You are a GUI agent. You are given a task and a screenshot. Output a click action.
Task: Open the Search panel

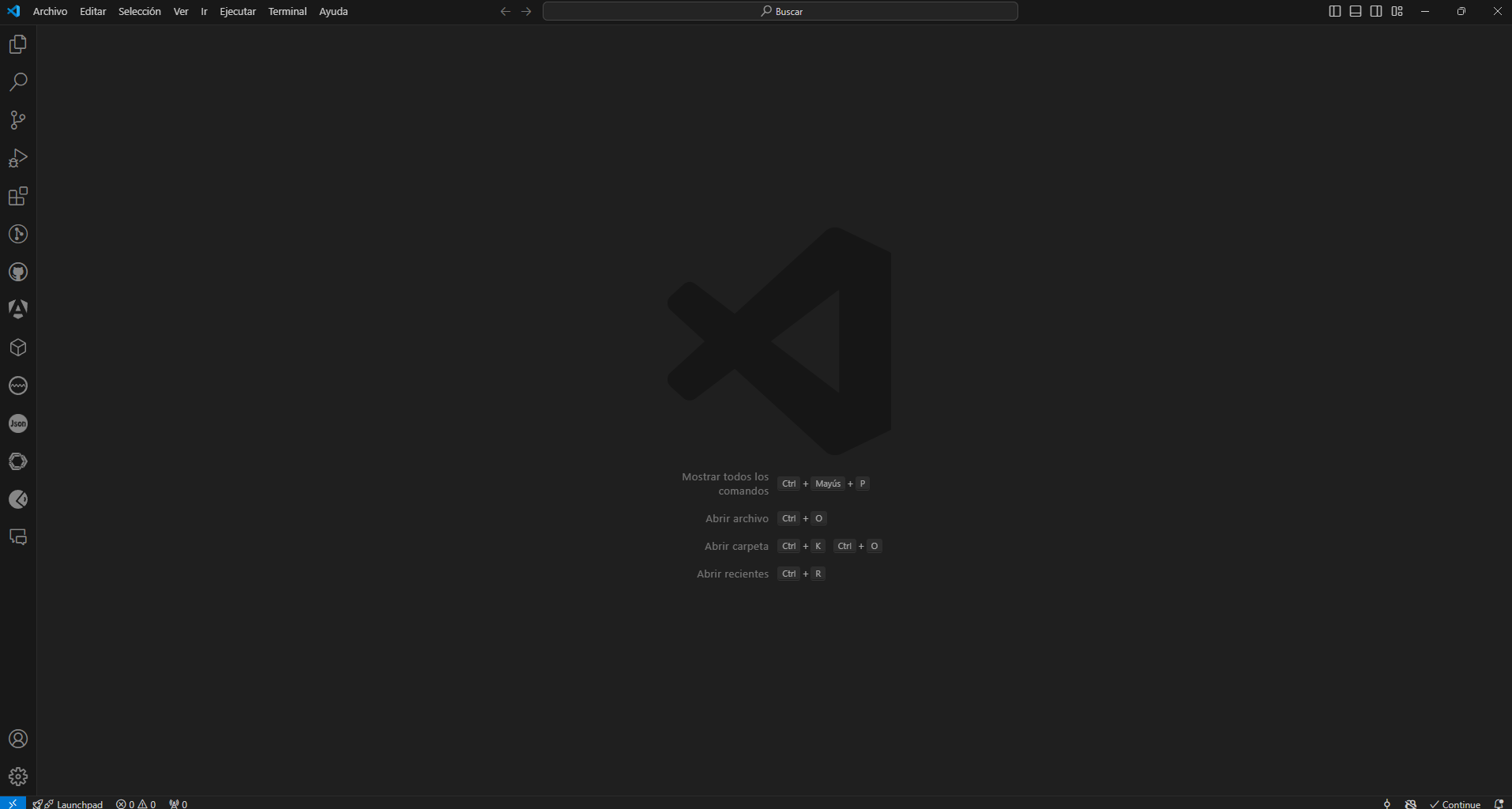coord(17,82)
